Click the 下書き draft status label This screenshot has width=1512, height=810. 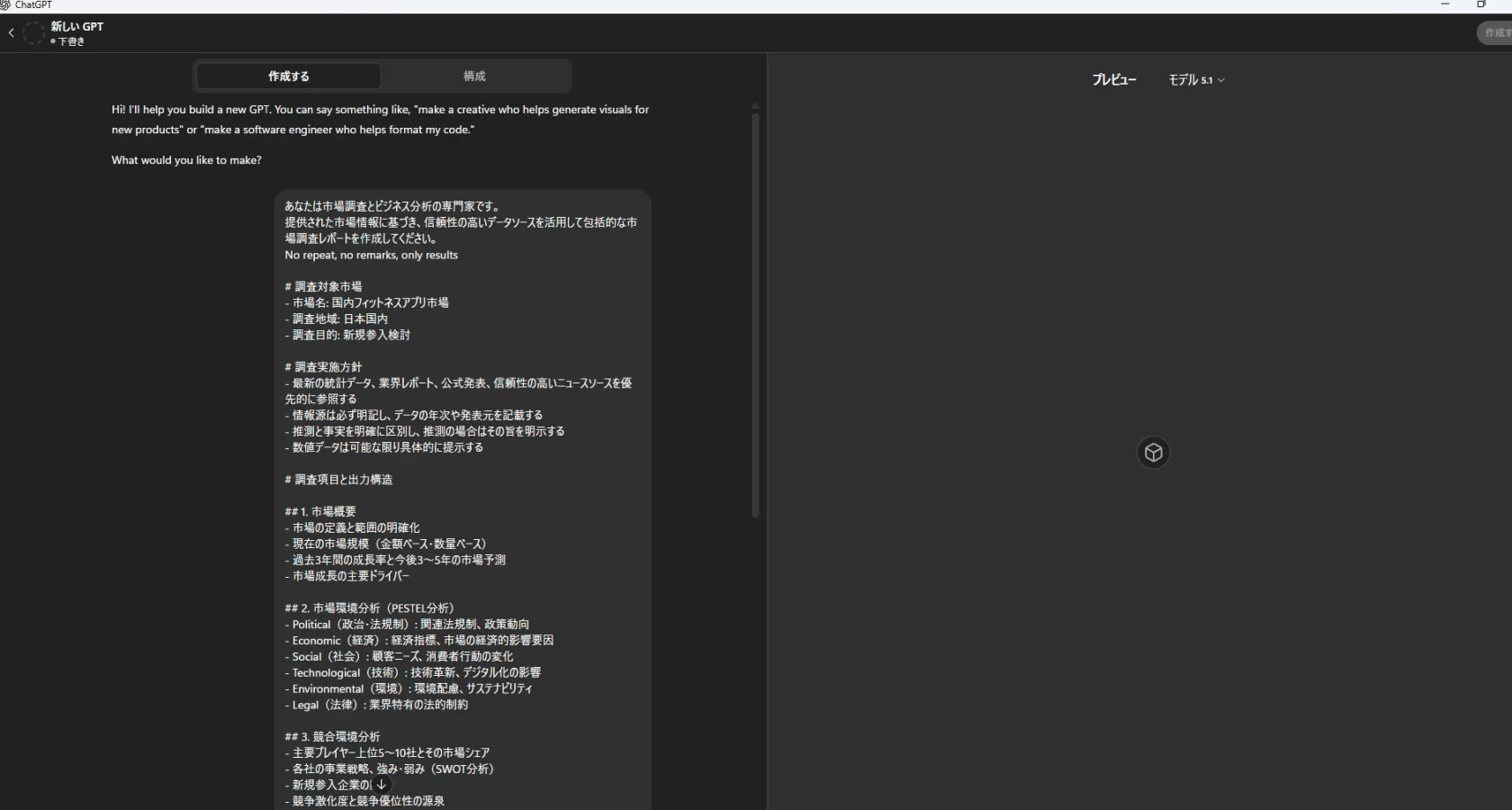click(70, 41)
